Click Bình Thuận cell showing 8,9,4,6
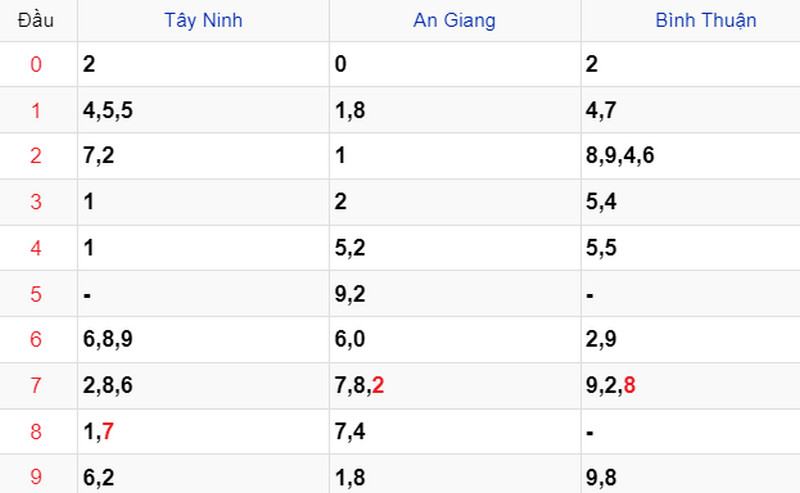Viewport: 800px width, 493px height. [620, 157]
